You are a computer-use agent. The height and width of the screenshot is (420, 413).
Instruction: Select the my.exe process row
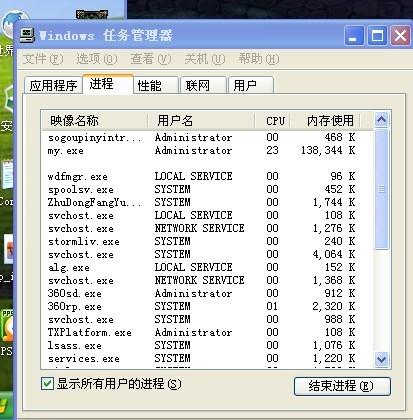click(207, 151)
